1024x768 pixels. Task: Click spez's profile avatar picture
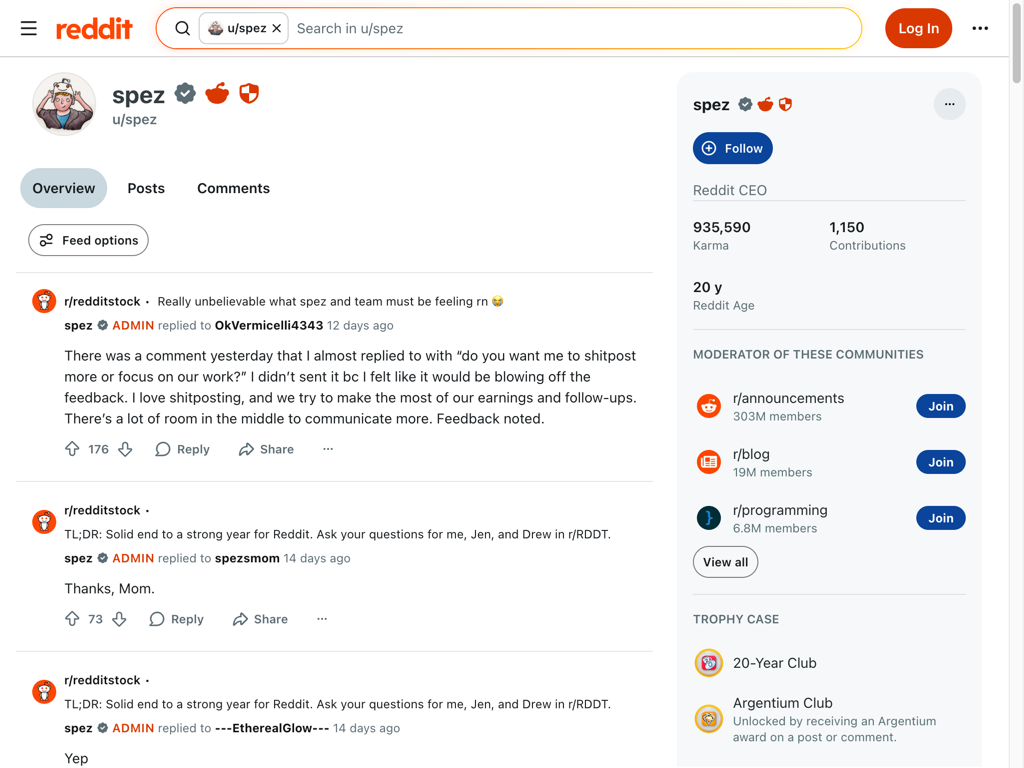click(x=64, y=103)
